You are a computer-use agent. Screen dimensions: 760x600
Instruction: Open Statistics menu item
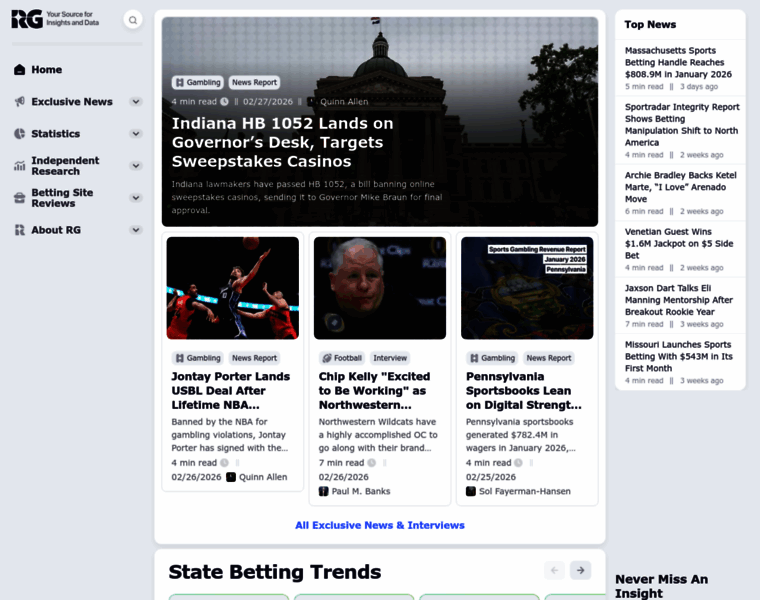[55, 133]
